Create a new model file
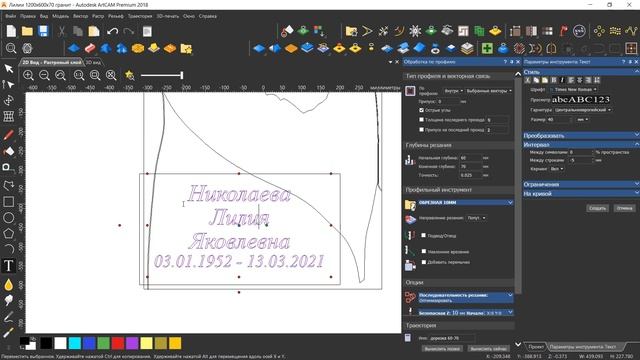The image size is (640, 360). coord(11,31)
